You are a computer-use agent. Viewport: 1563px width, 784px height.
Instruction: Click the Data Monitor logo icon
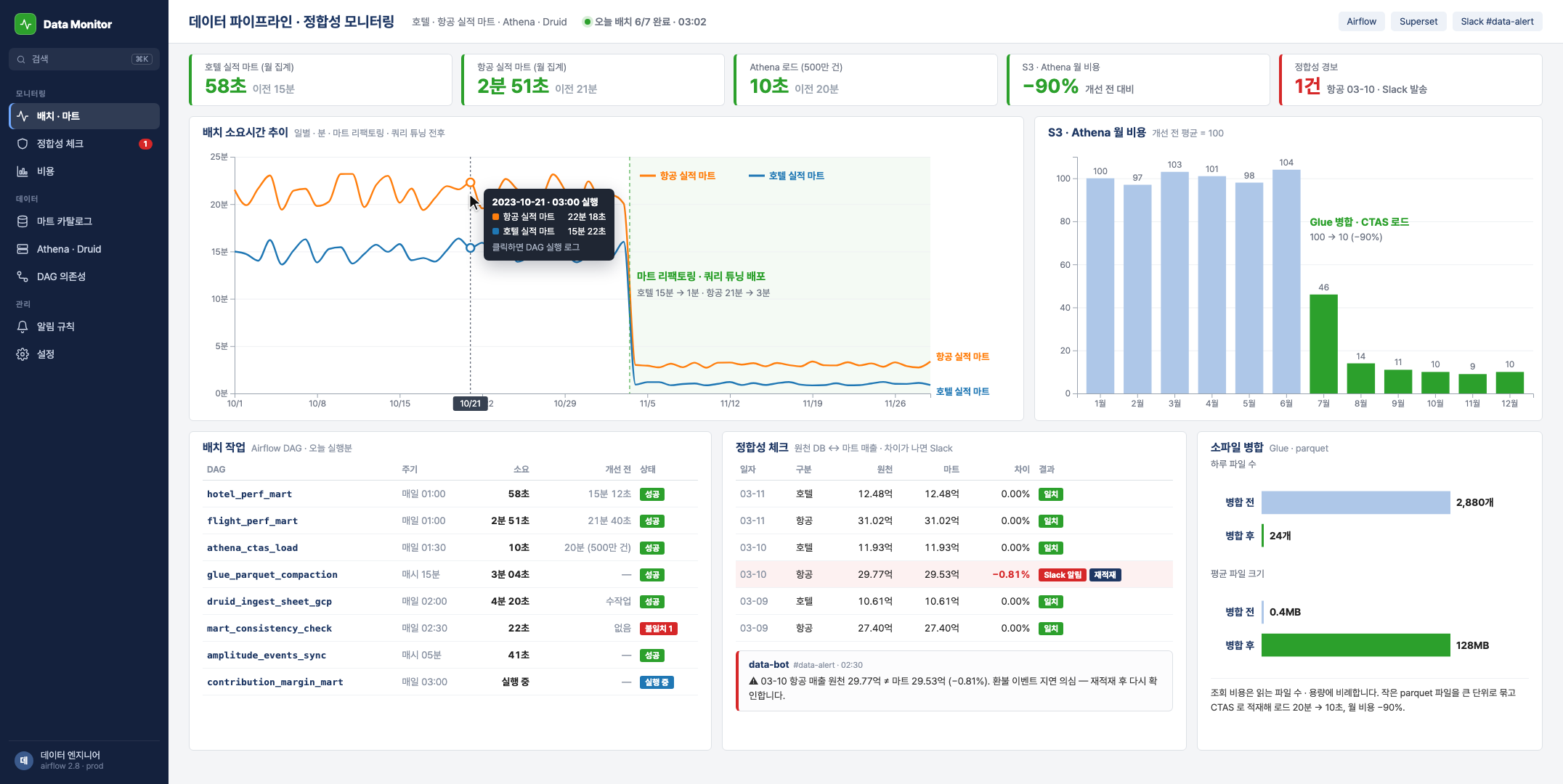pyautogui.click(x=25, y=24)
